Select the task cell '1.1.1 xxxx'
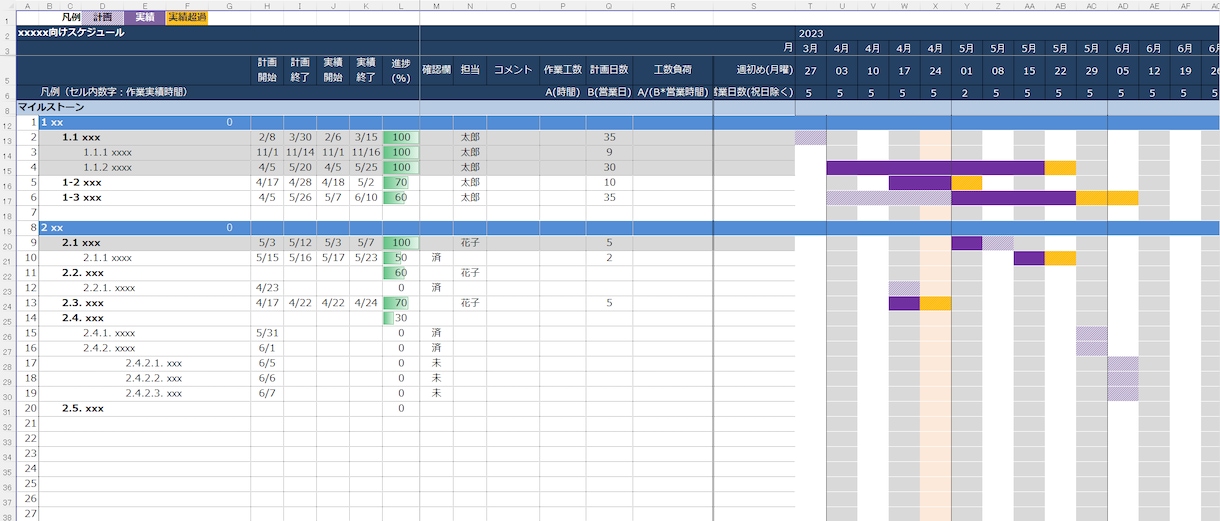 108,152
